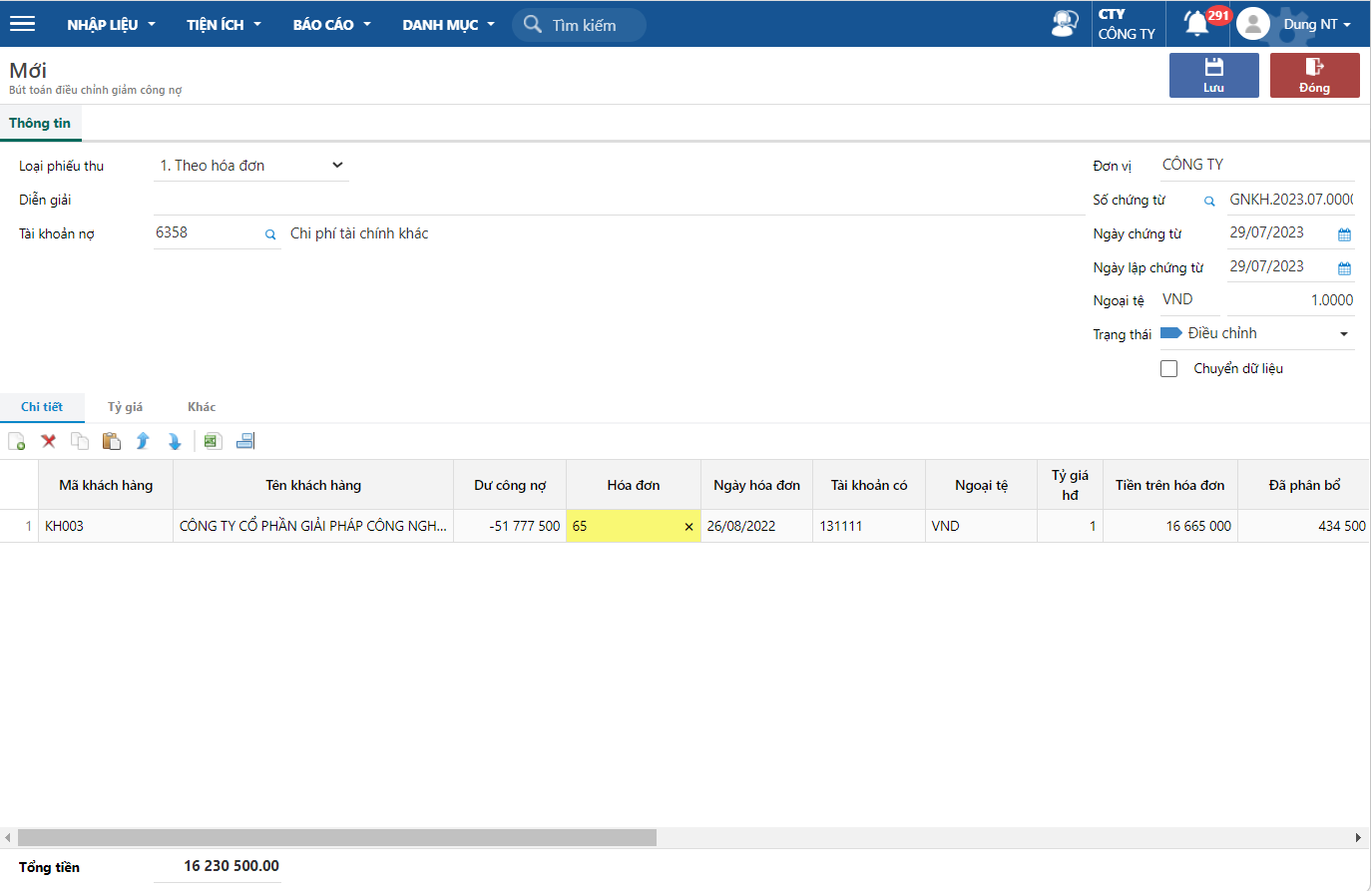Switch to the Tỷ giá tab
1372x891 pixels.
125,407
